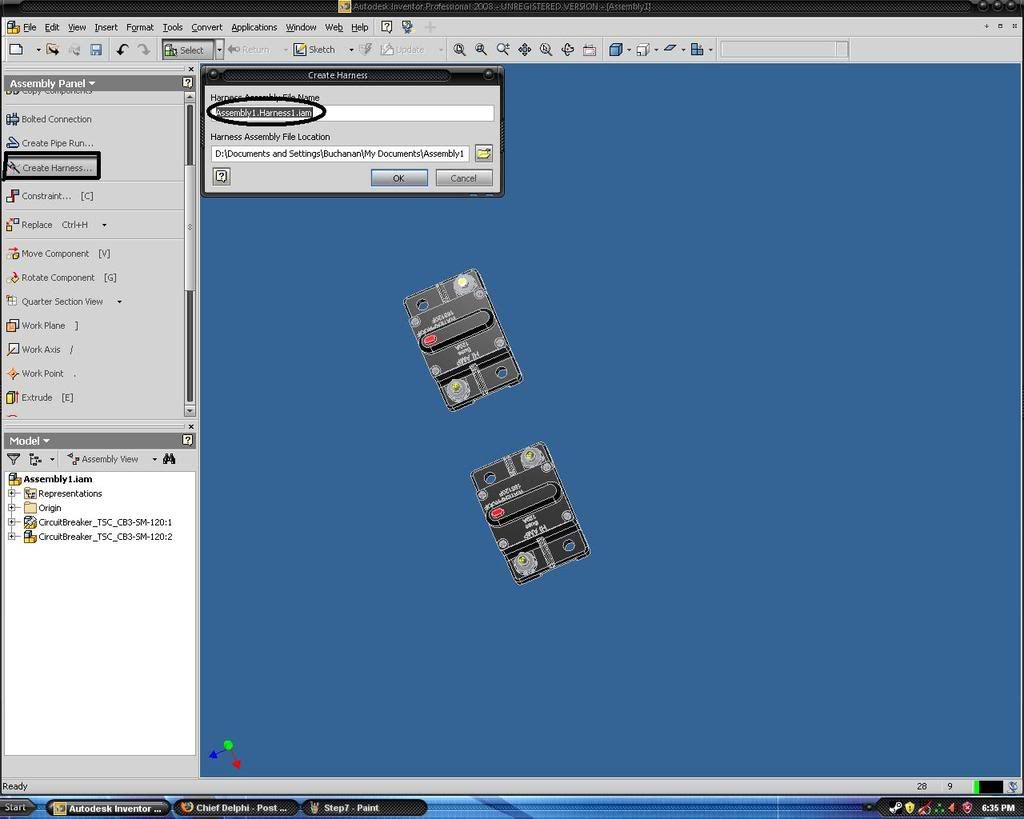Image resolution: width=1024 pixels, height=819 pixels.
Task: Click the Sketch toolbar button
Action: tap(315, 50)
